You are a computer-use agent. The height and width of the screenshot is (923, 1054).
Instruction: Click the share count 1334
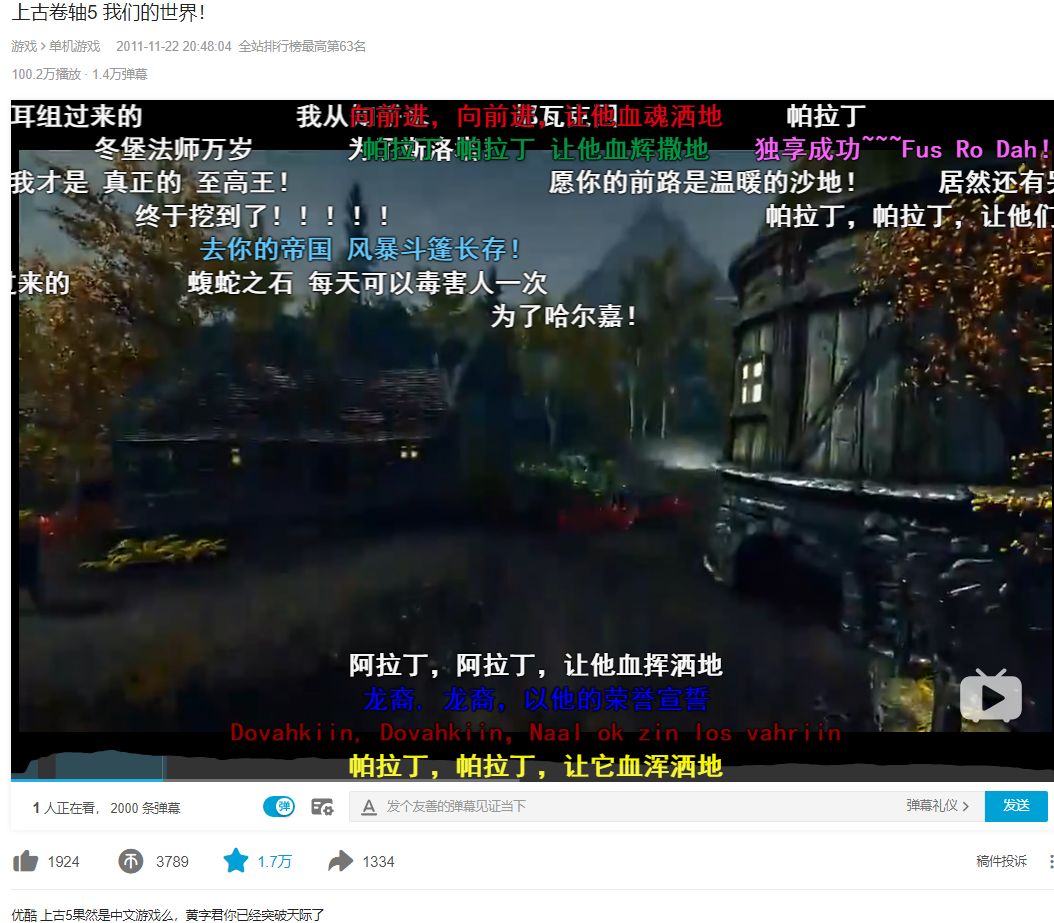pyautogui.click(x=378, y=861)
